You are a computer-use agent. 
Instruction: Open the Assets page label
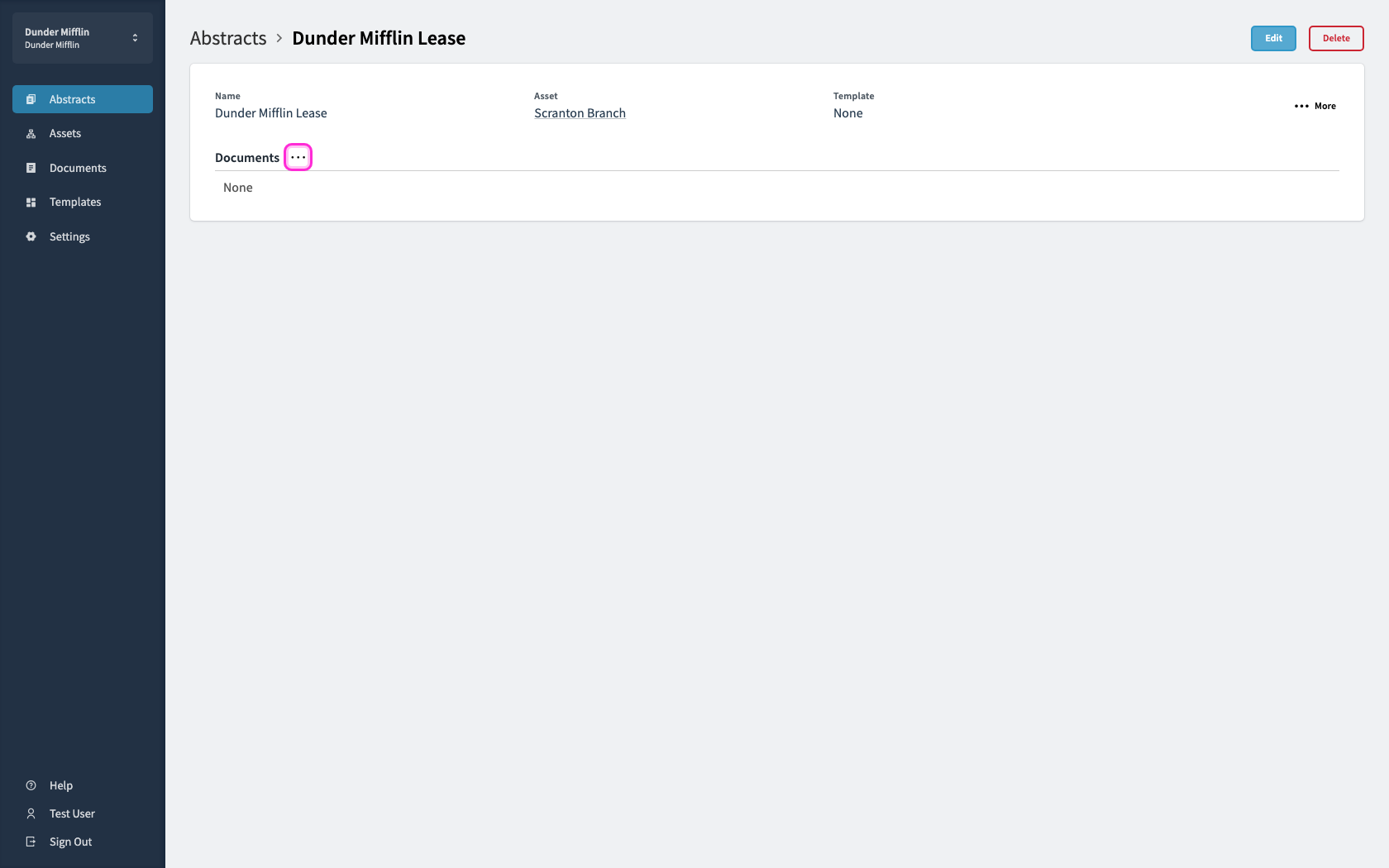tap(65, 134)
